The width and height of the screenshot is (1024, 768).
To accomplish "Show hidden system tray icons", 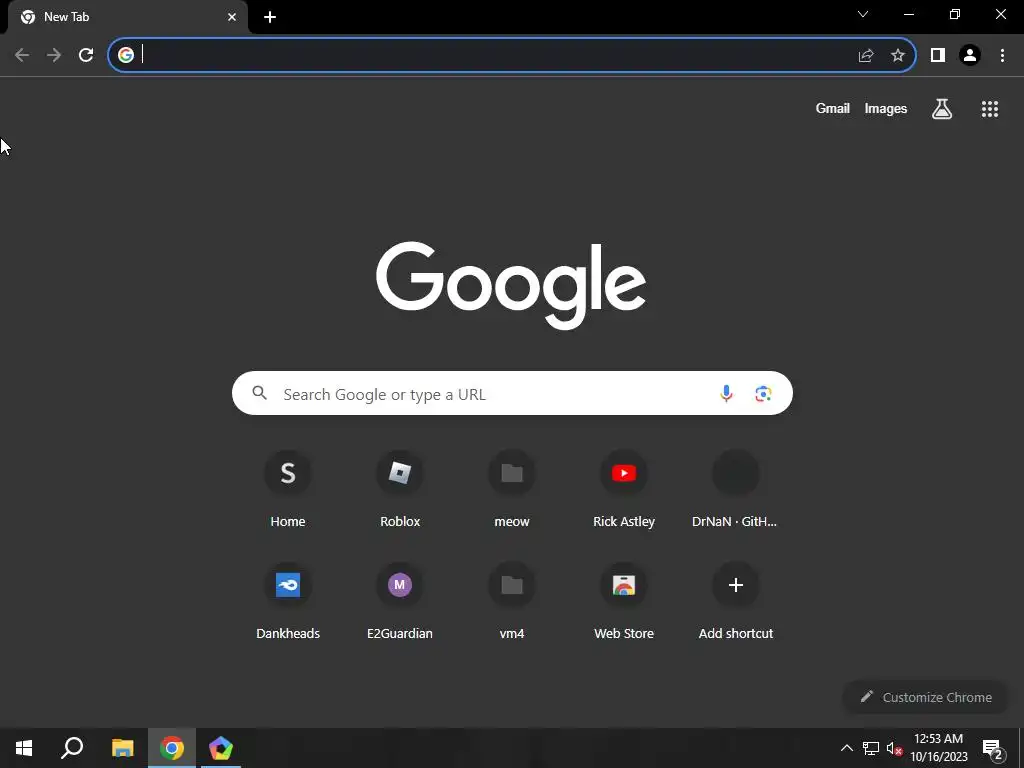I will [846, 748].
